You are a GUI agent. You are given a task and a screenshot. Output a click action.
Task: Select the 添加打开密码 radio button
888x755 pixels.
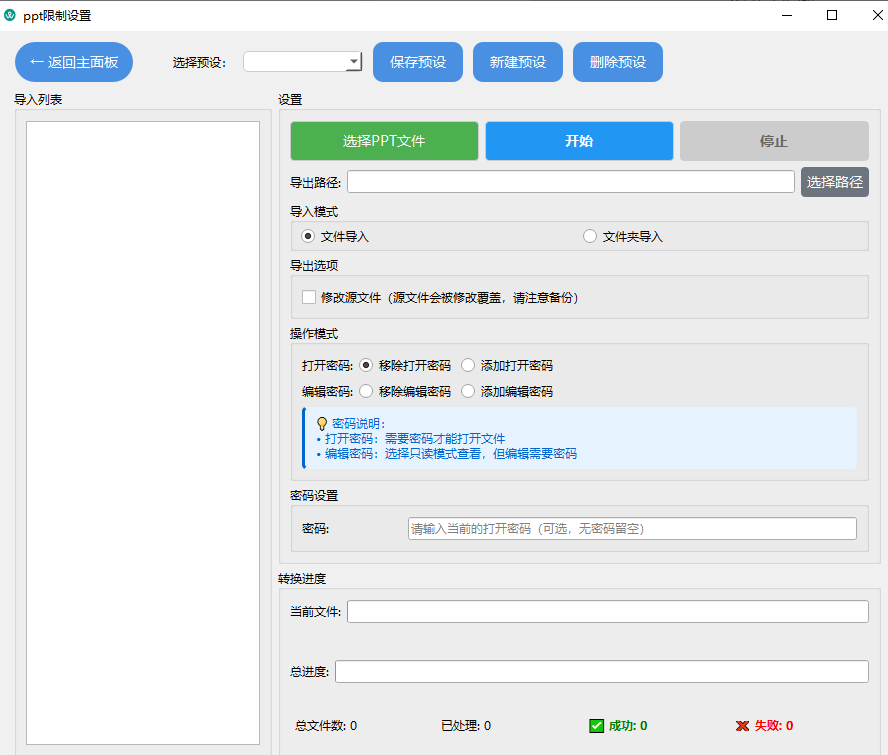click(x=467, y=365)
